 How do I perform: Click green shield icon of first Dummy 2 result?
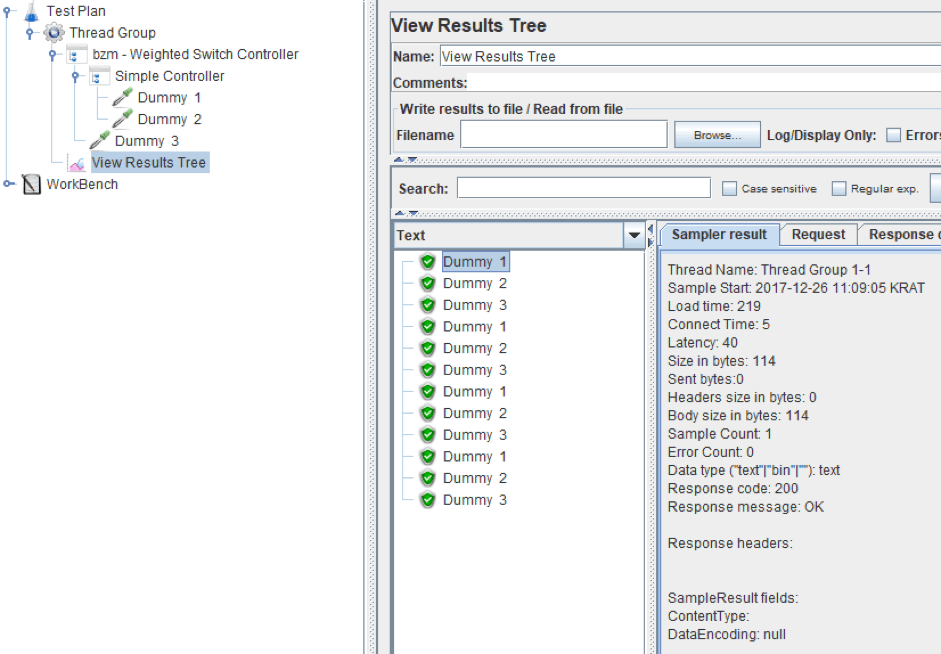click(428, 283)
